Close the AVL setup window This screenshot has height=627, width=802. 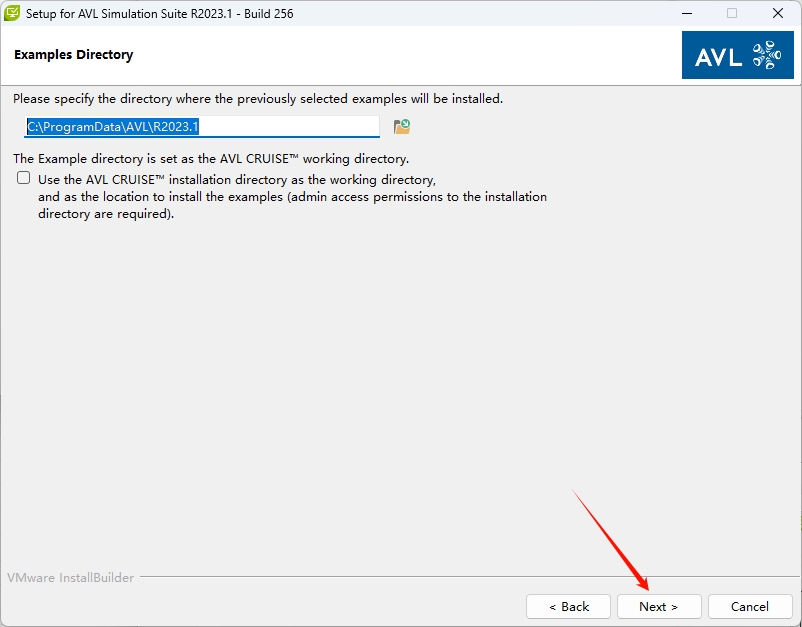(778, 14)
